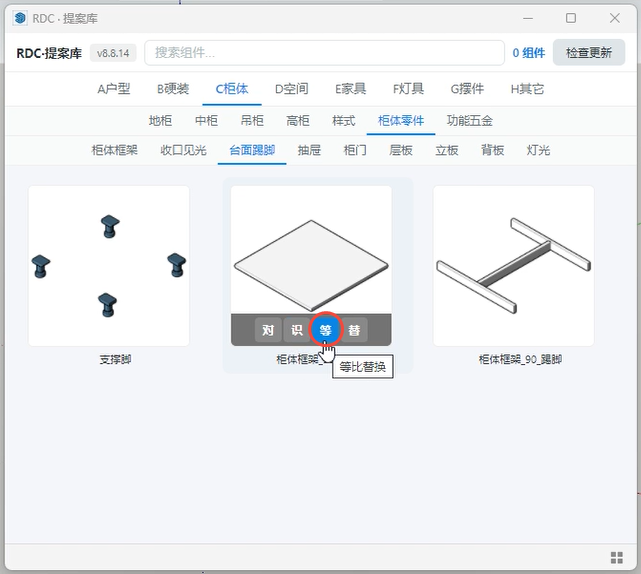Open the D空间 category tab
Image resolution: width=641 pixels, height=574 pixels.
291,89
